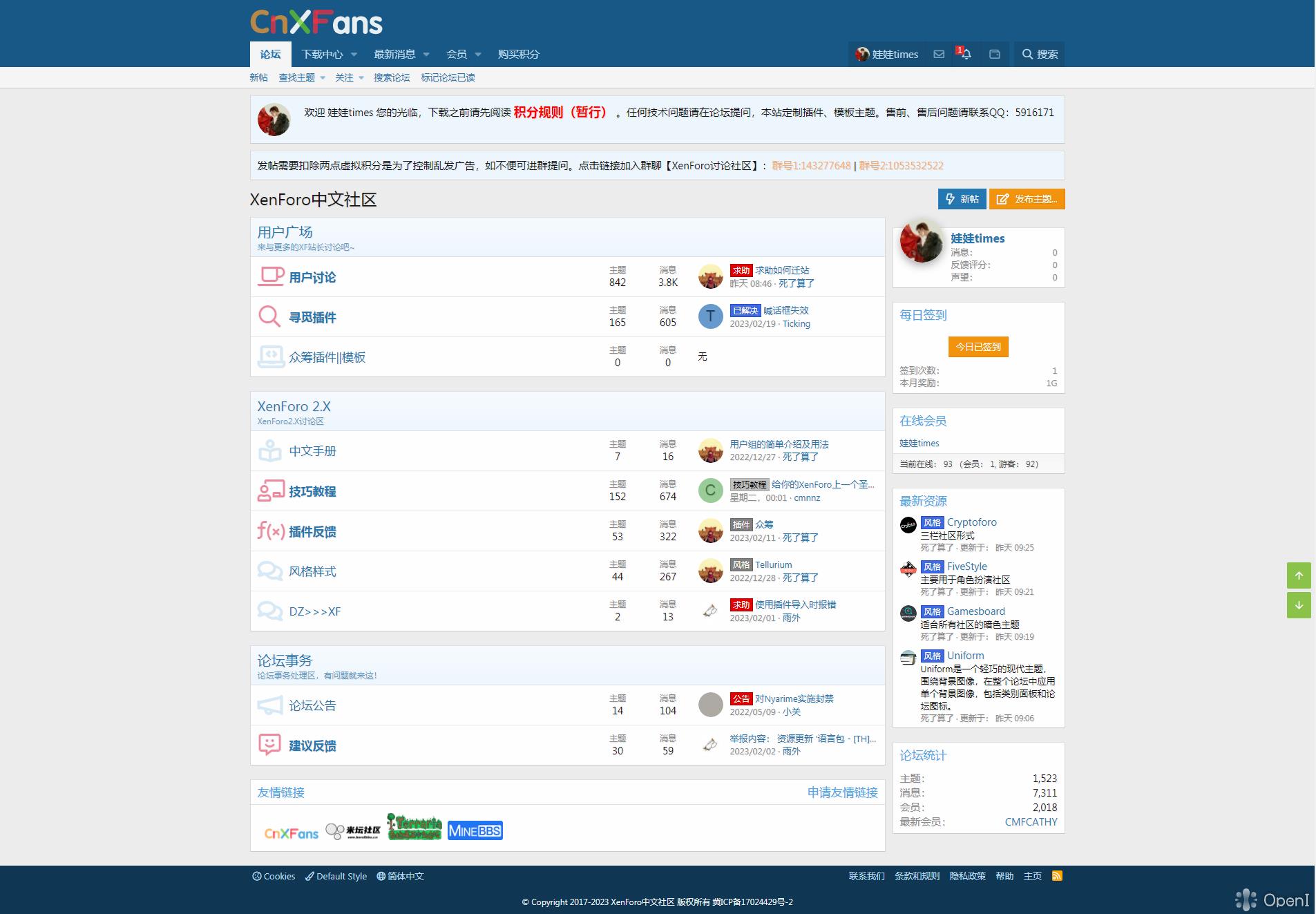Switch to the 论坛 tab
The image size is (1316, 914).
270,54
